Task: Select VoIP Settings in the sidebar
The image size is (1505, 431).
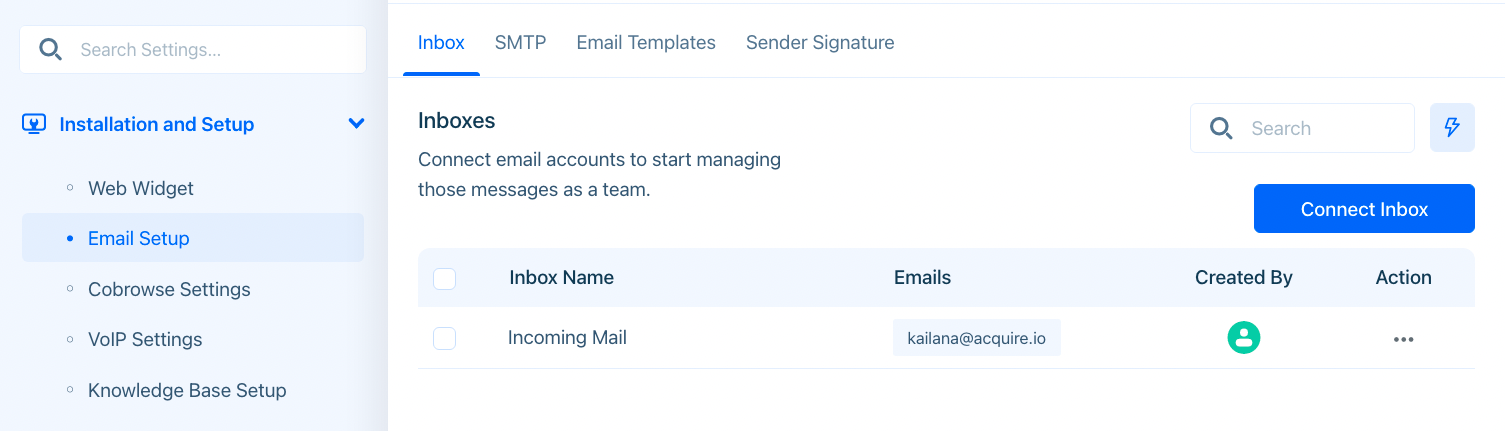Action: [x=145, y=339]
